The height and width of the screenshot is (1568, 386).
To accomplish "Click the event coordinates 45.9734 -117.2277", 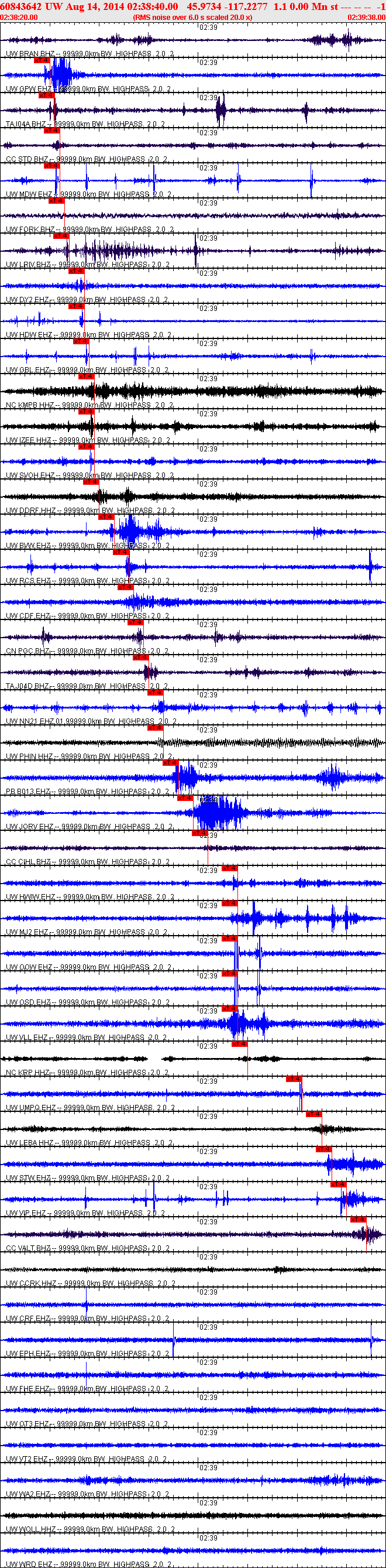I will 228,6.
